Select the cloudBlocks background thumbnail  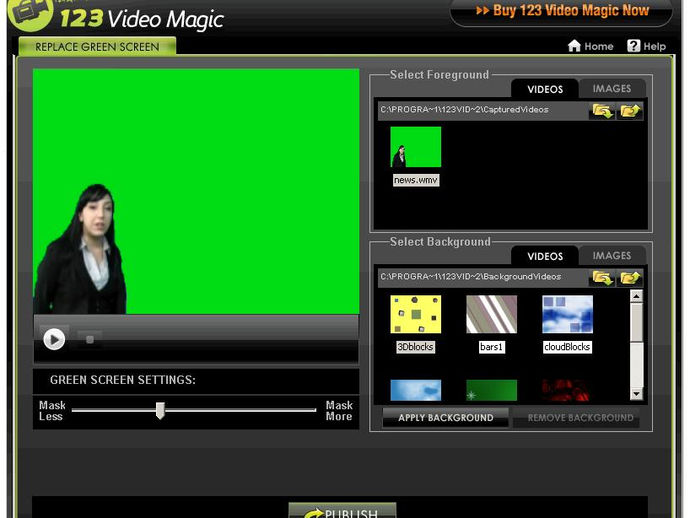click(567, 314)
